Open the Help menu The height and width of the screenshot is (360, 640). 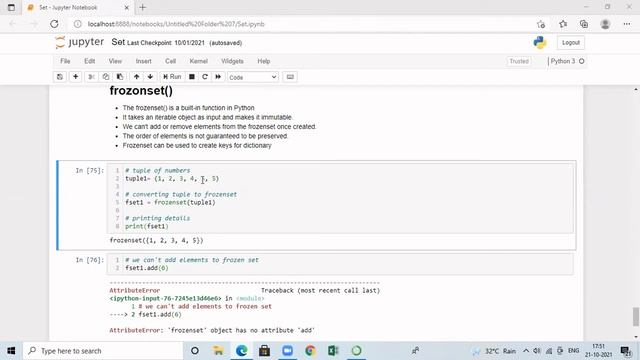(x=264, y=61)
